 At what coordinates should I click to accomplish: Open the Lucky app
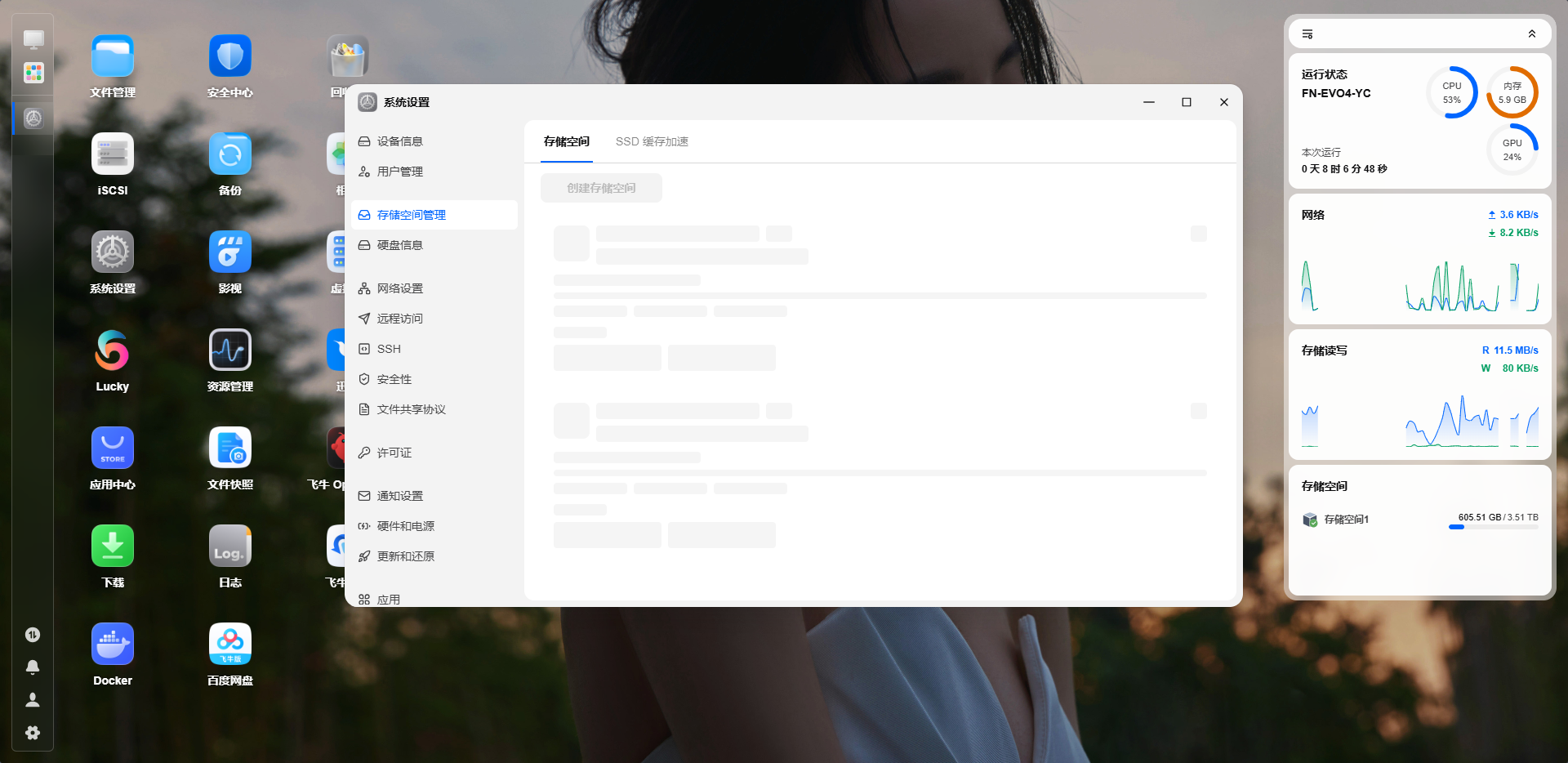pos(113,350)
